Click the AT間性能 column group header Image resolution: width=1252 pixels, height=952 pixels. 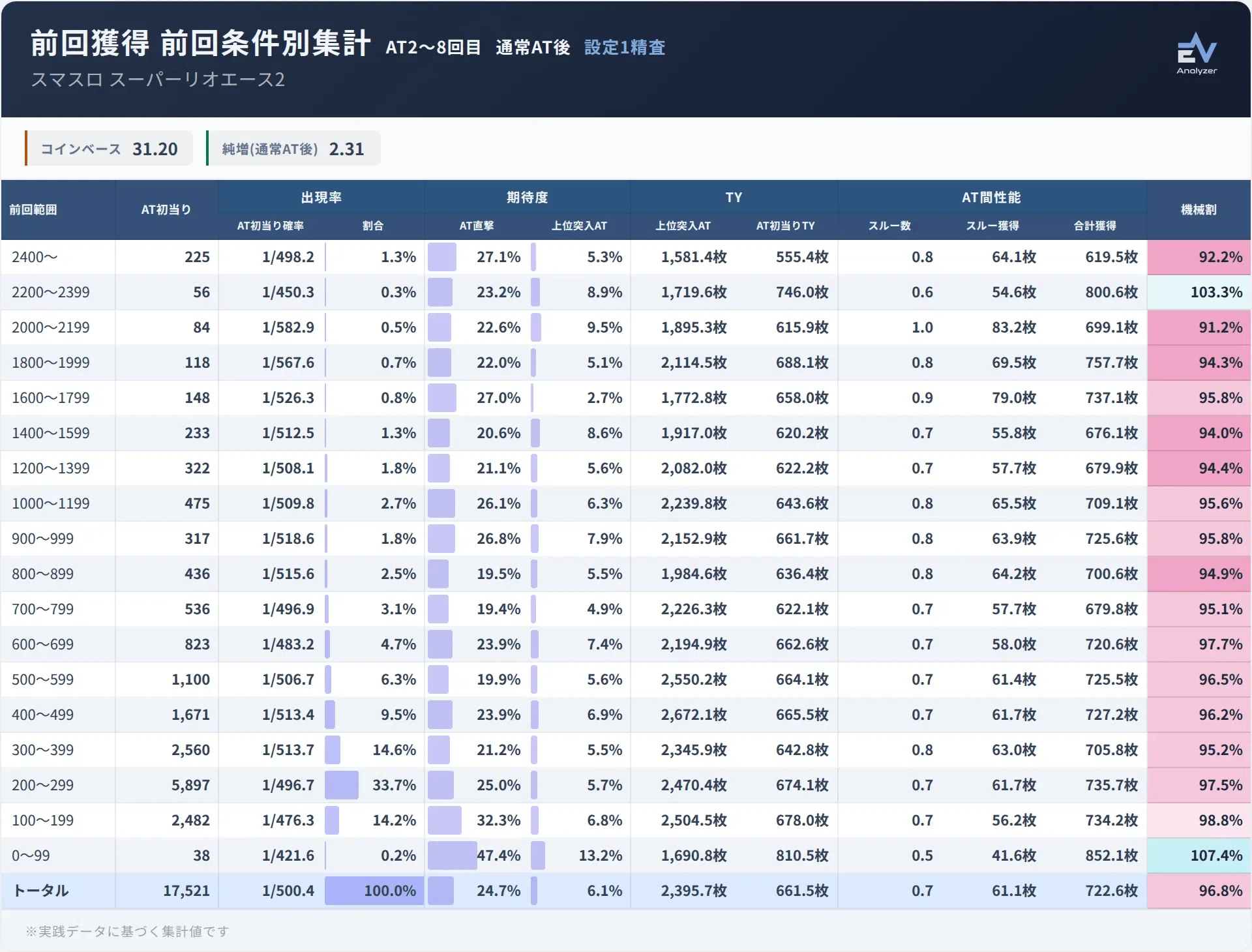point(991,197)
